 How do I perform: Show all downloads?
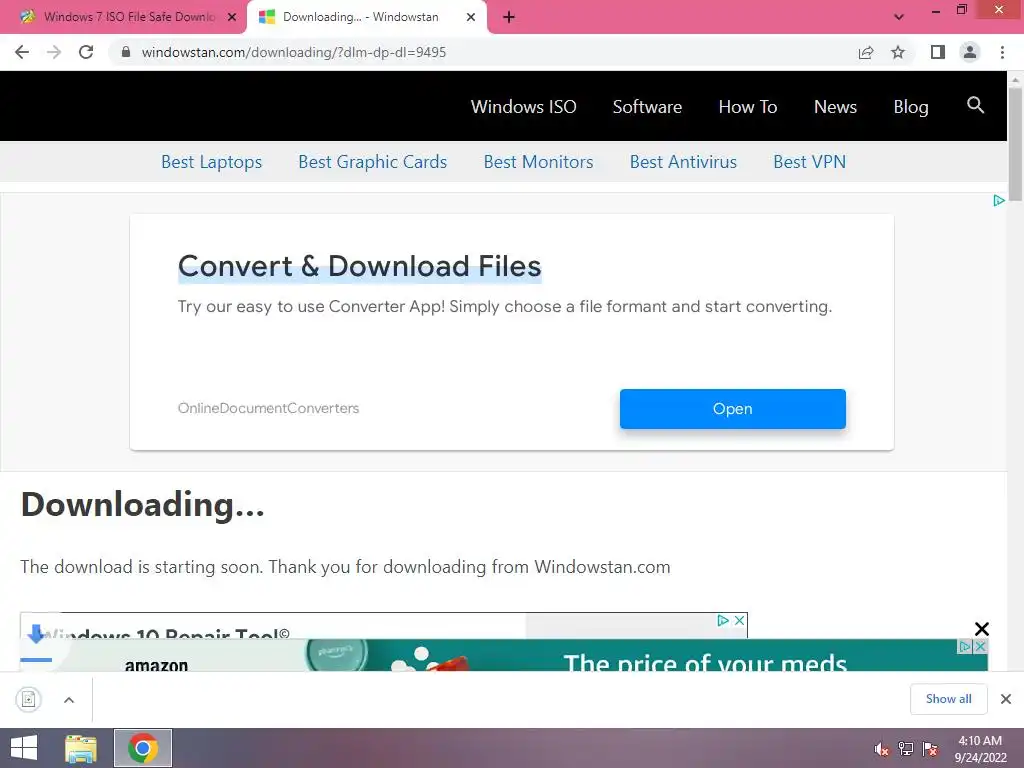(x=948, y=699)
